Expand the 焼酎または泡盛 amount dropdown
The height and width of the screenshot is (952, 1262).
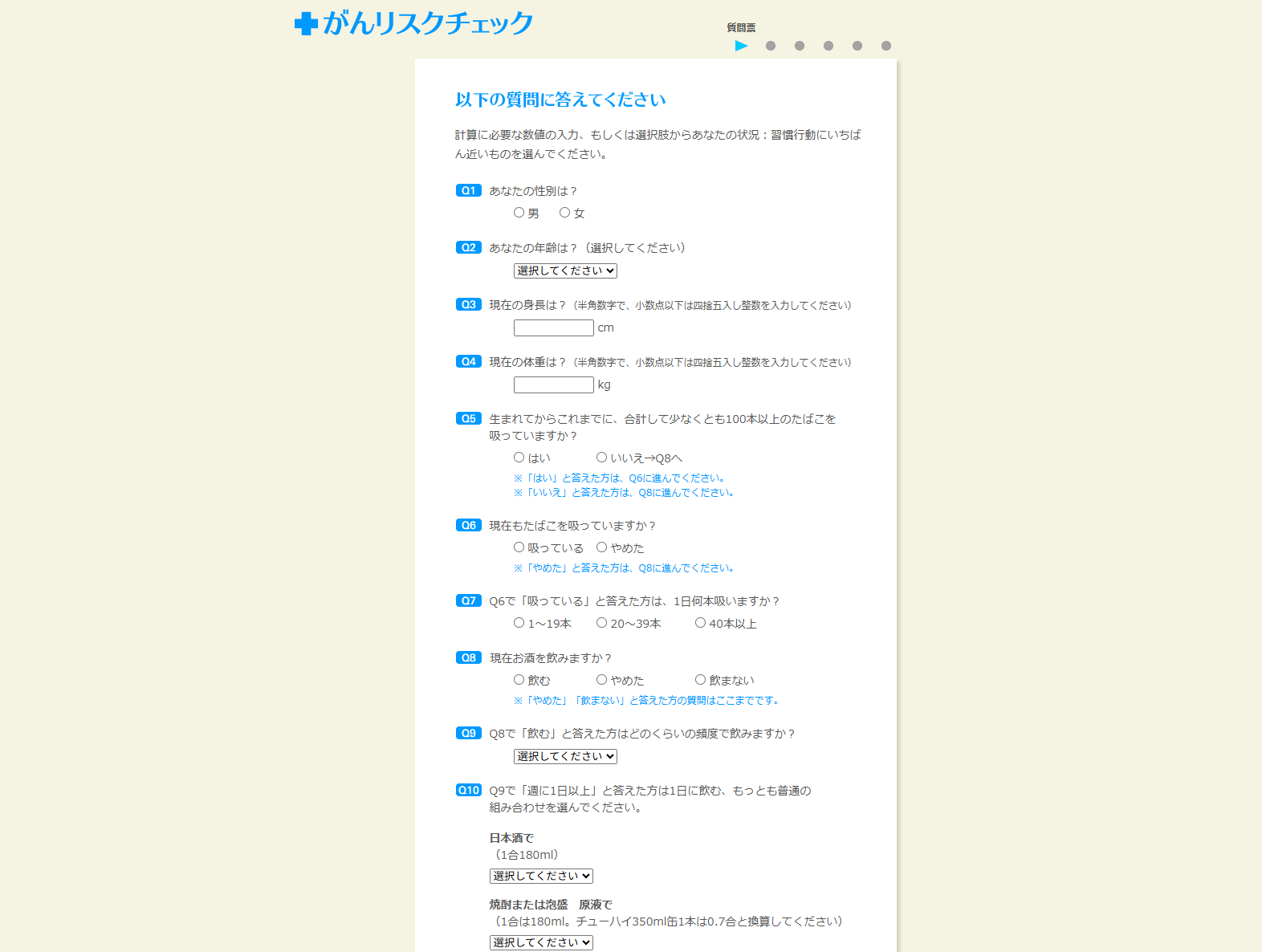click(541, 943)
